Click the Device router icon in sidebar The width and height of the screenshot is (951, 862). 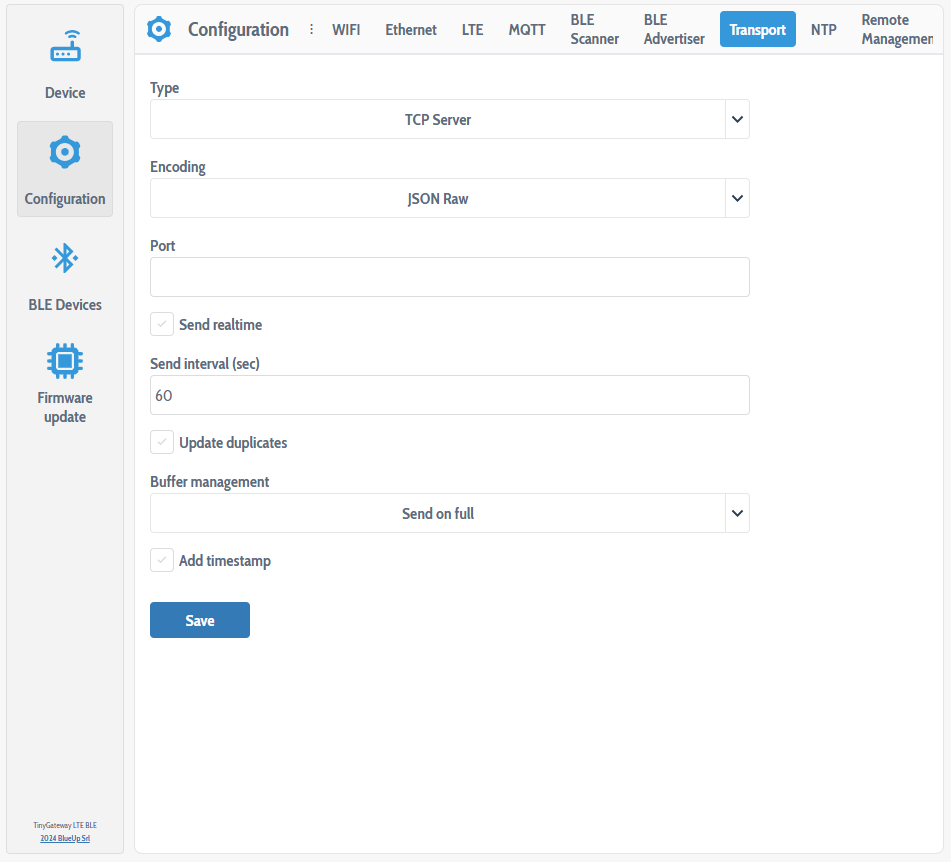pyautogui.click(x=65, y=47)
